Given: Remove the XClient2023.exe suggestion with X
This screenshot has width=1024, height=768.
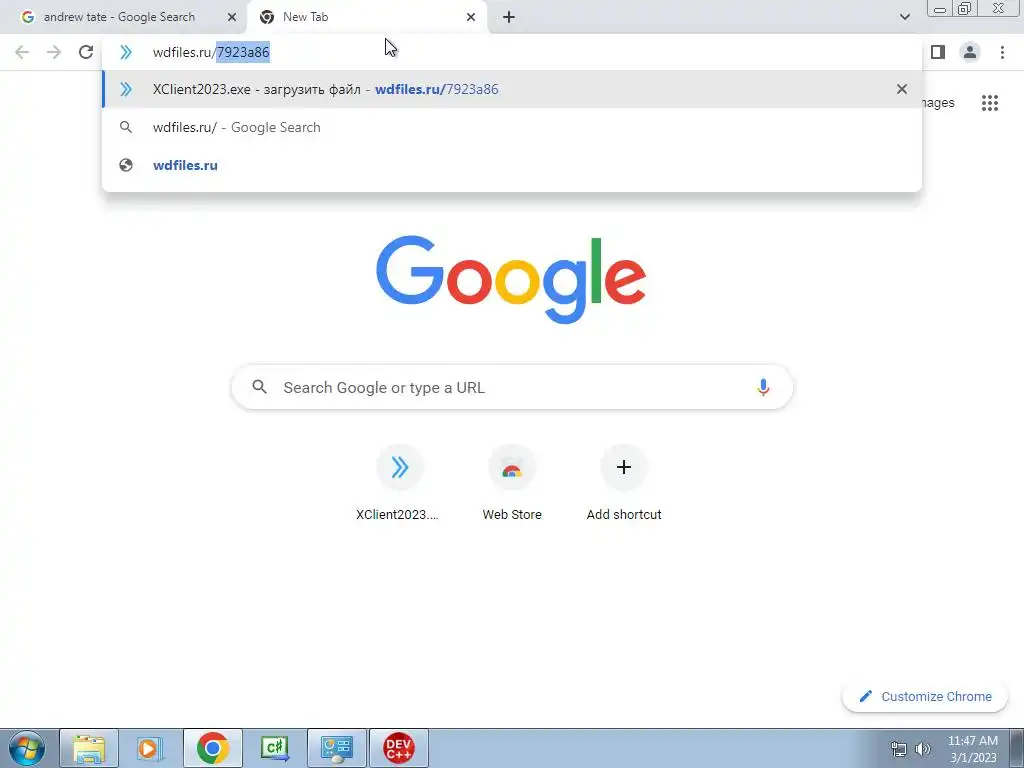Looking at the screenshot, I should point(902,89).
